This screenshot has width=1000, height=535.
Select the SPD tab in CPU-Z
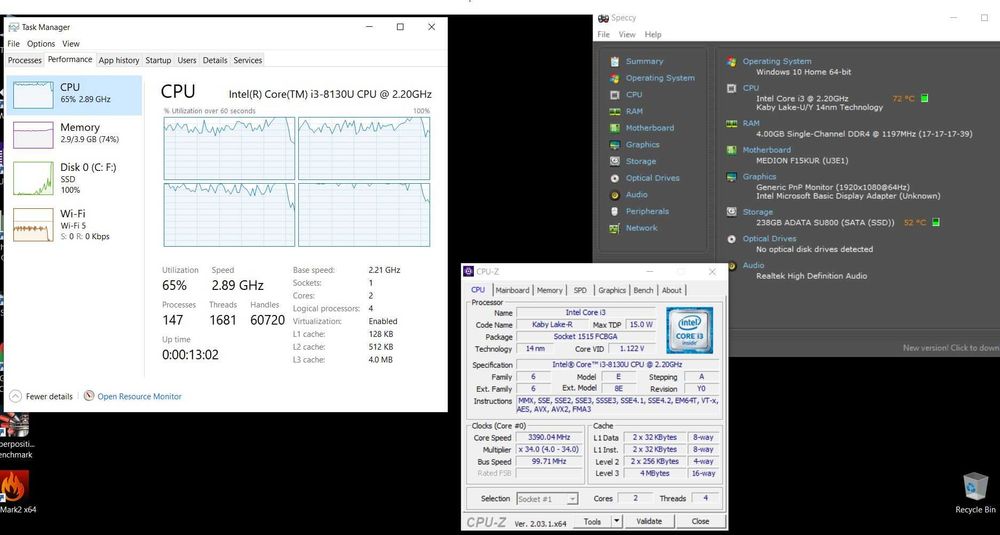point(580,290)
